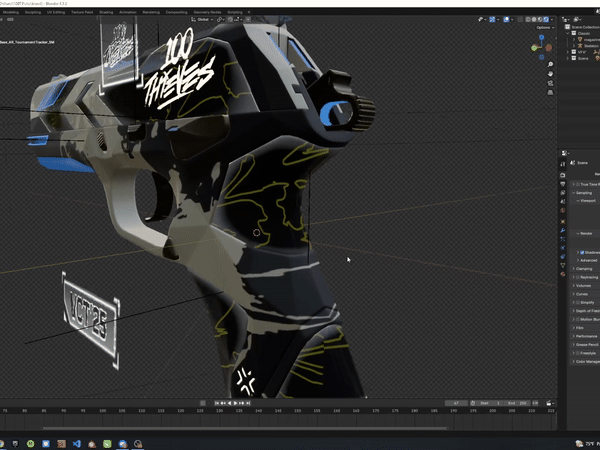The image size is (600, 450).
Task: Toggle the Raytracing panel checkbox
Action: [578, 277]
